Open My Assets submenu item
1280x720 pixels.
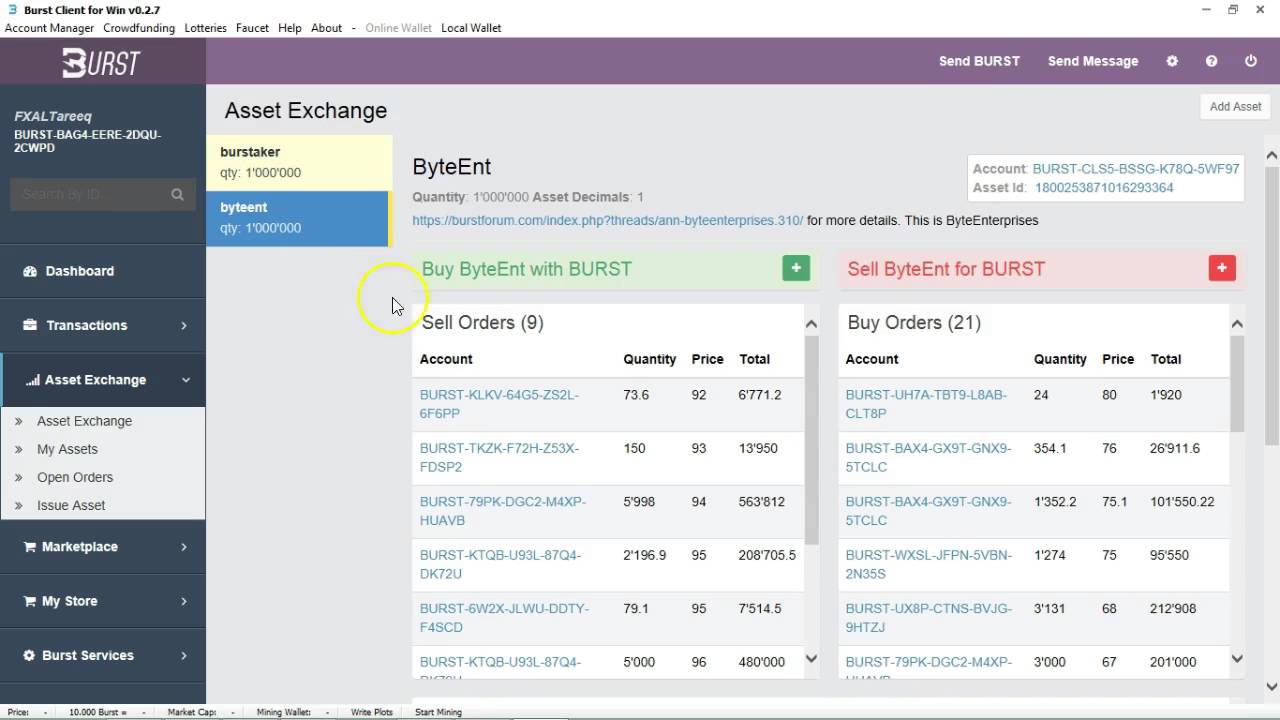click(x=67, y=449)
